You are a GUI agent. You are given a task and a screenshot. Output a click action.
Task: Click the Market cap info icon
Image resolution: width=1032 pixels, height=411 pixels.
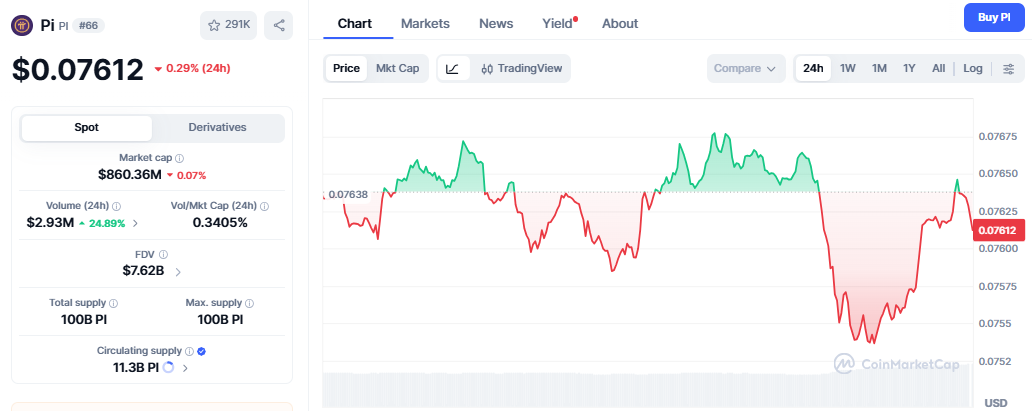180,158
